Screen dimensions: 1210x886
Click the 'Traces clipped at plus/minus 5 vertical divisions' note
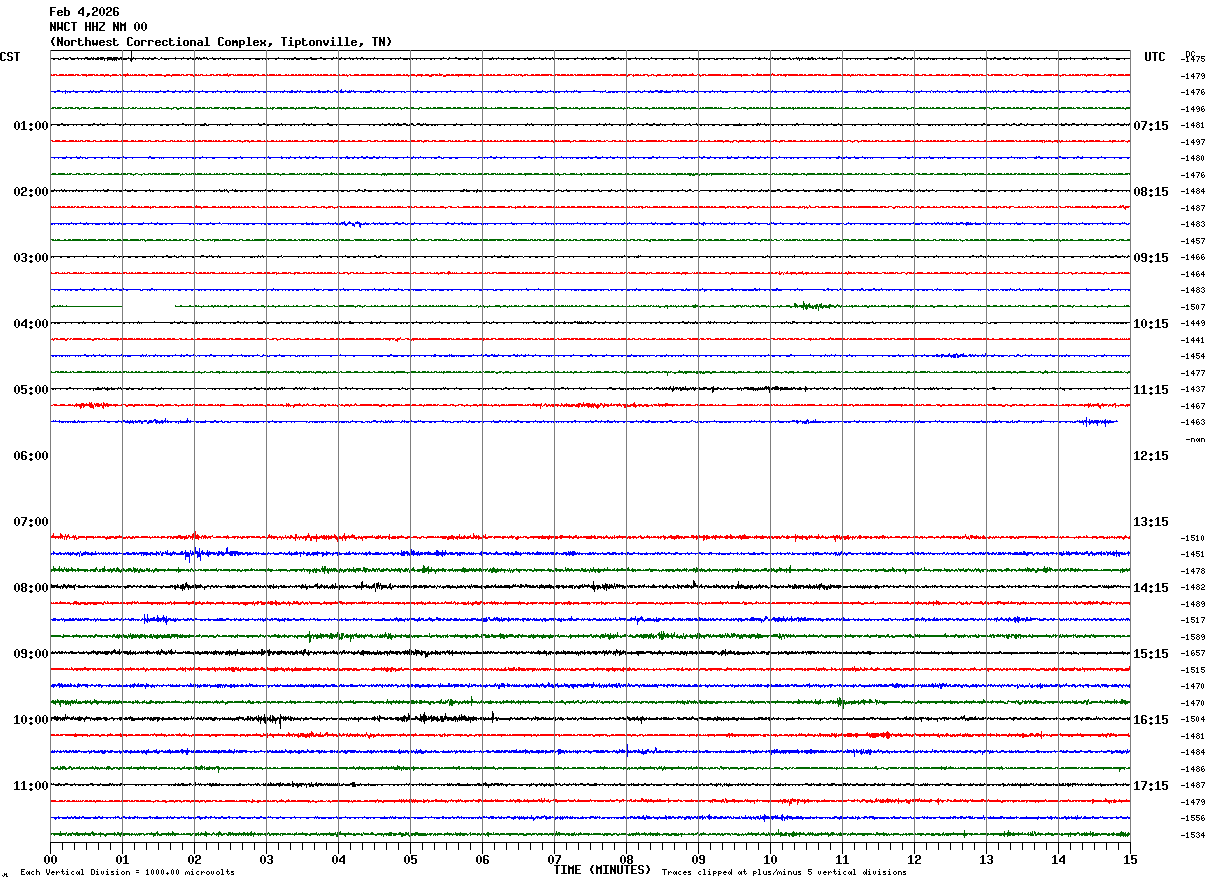tap(784, 873)
